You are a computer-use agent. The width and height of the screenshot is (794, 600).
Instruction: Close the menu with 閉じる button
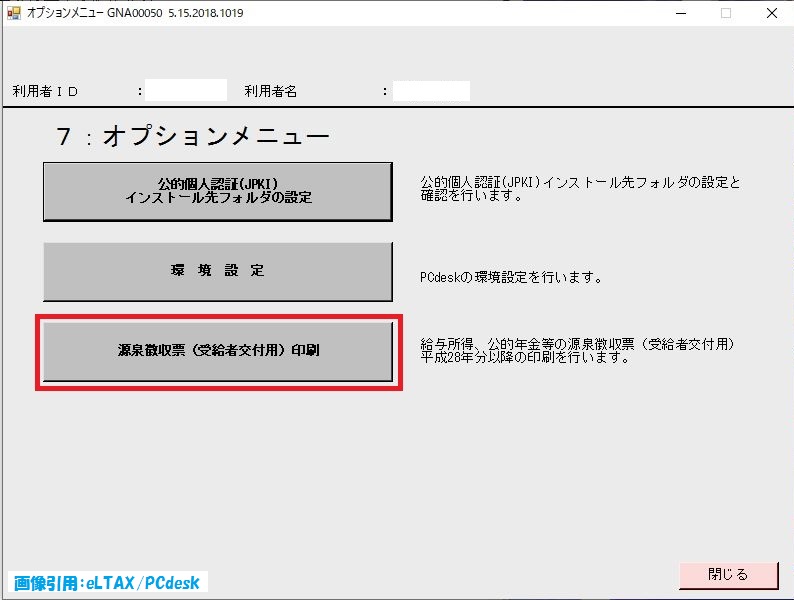(x=728, y=575)
